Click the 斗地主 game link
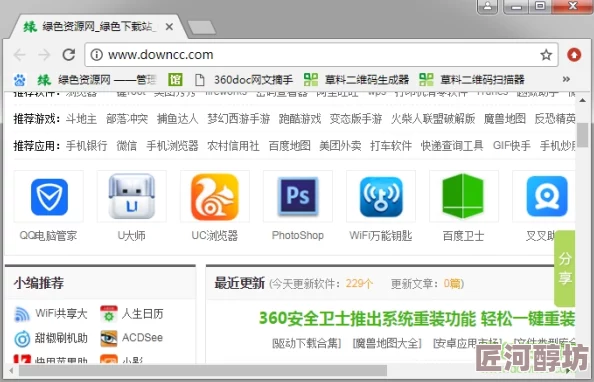 81,119
